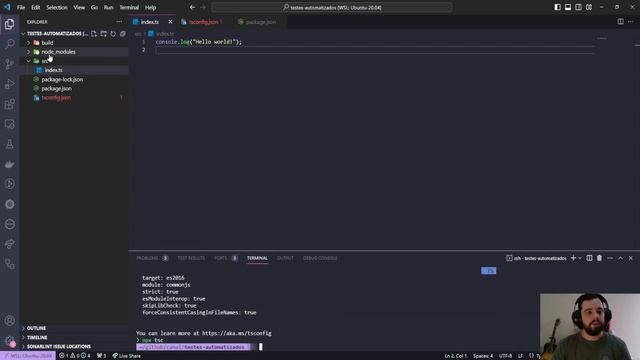Toggle primary side bar visibility
This screenshot has height=360, width=640.
[558, 7]
